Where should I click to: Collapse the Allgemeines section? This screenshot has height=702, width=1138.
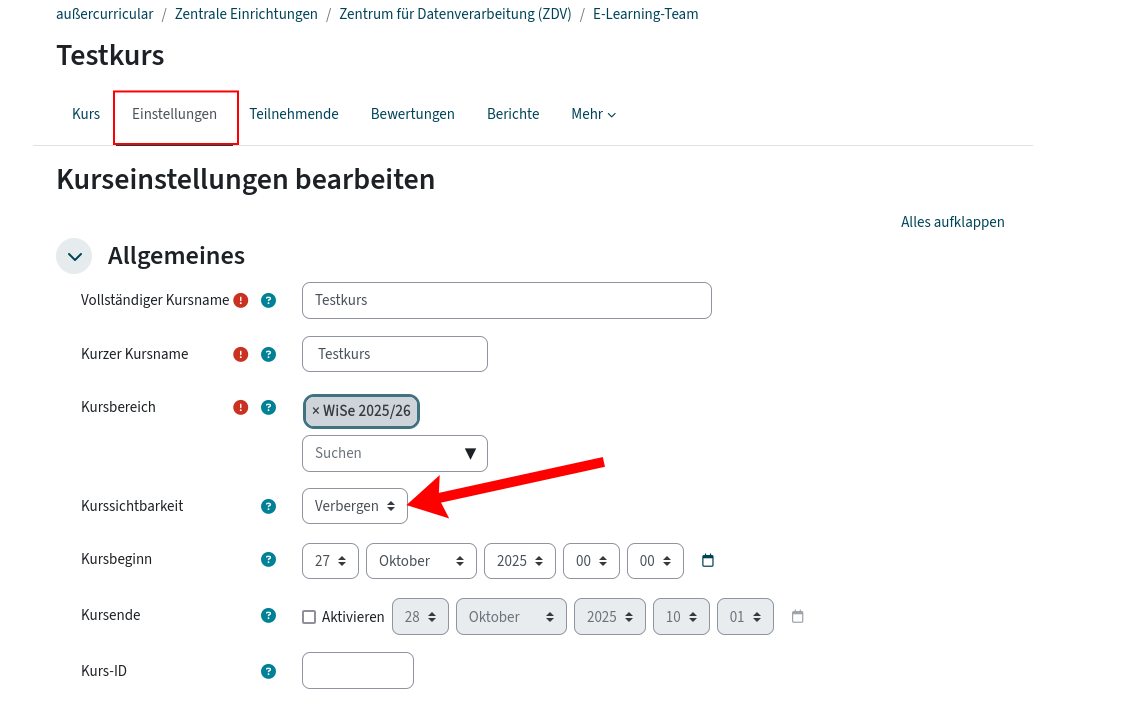click(x=74, y=256)
